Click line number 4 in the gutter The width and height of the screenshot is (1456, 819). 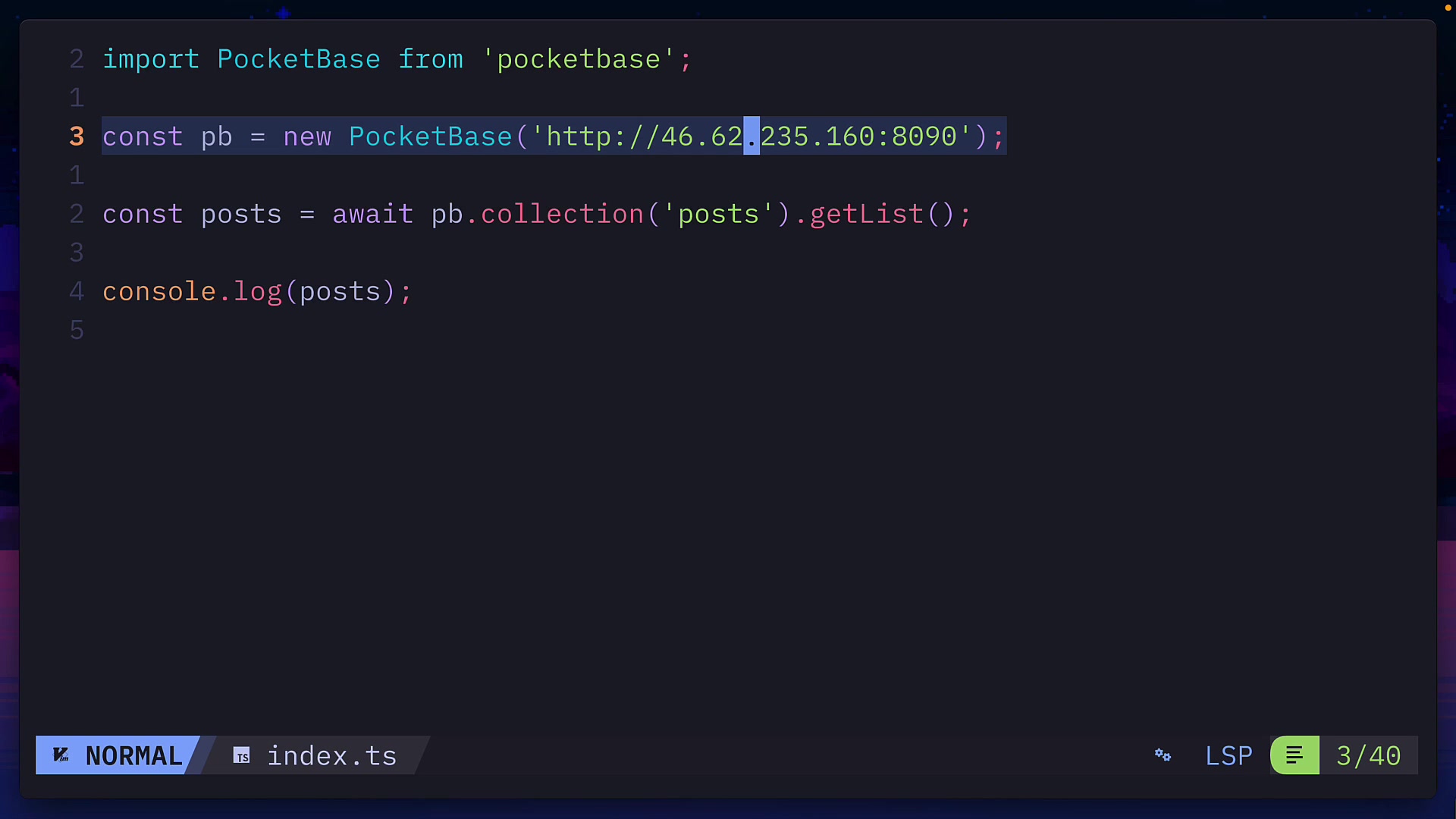(76, 291)
